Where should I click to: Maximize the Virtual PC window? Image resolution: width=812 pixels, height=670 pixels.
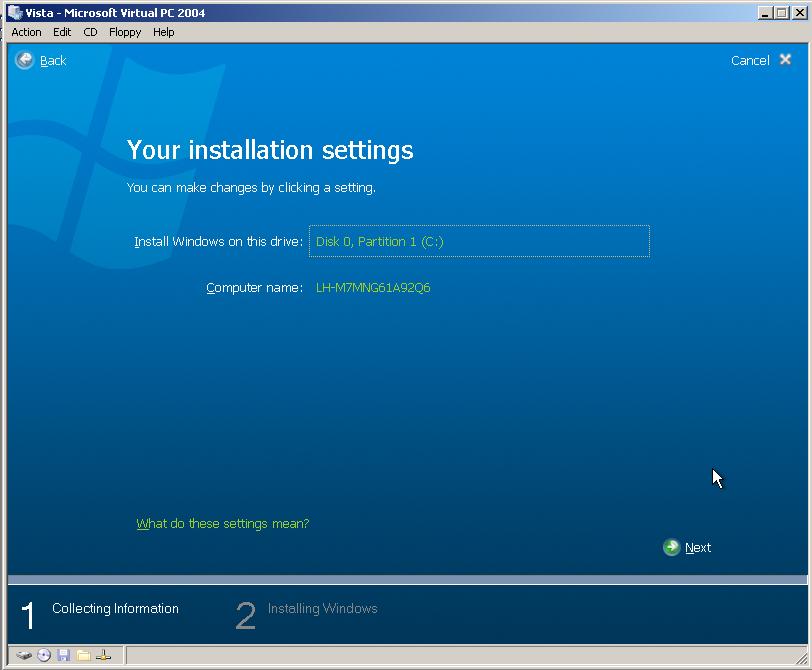781,13
